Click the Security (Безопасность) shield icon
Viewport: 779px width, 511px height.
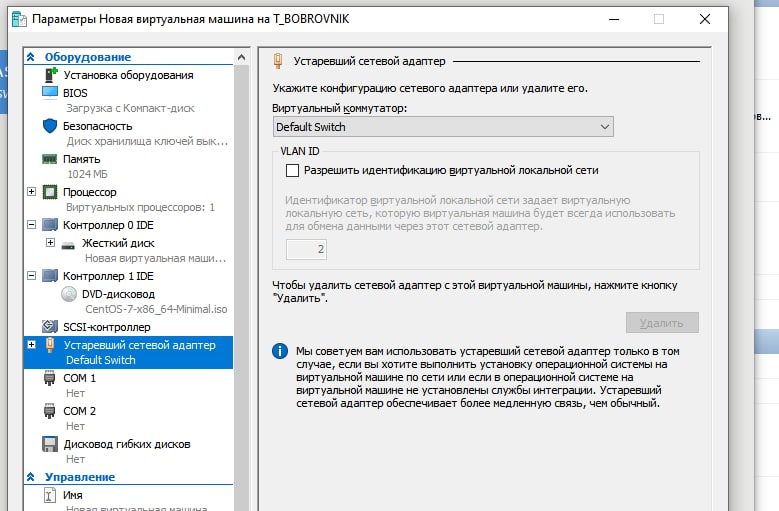(50, 126)
